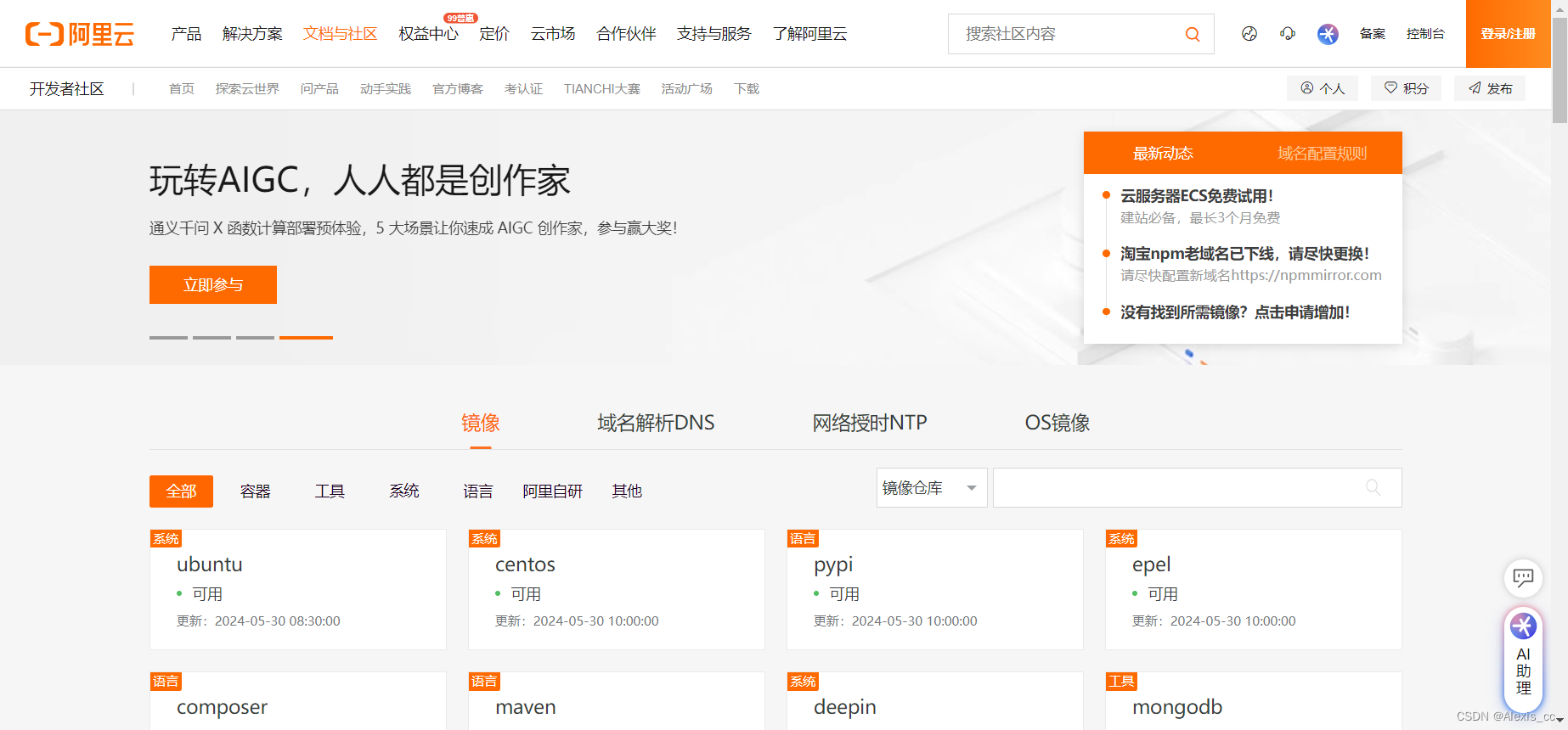Open the ubuntu mirror card
This screenshot has height=730, width=1568.
point(298,590)
